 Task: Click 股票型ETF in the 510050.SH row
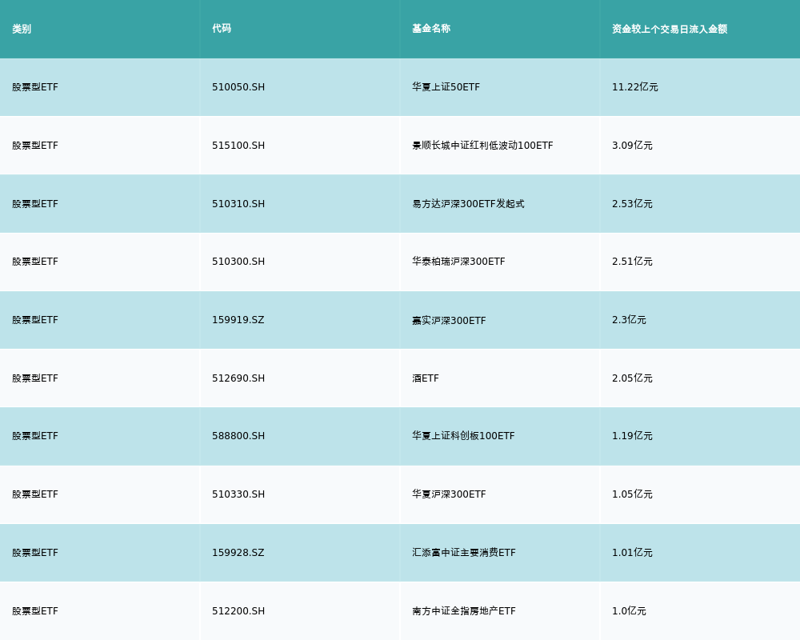35,87
